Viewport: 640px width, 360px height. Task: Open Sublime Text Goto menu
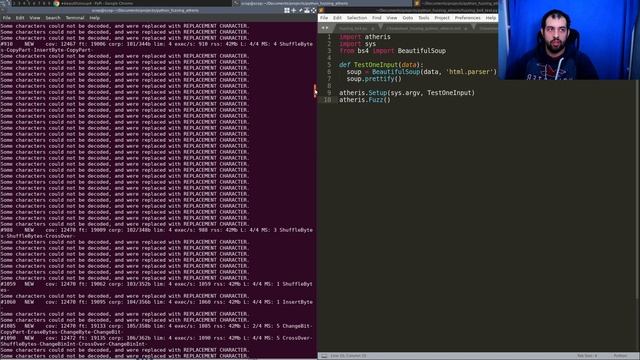408,18
